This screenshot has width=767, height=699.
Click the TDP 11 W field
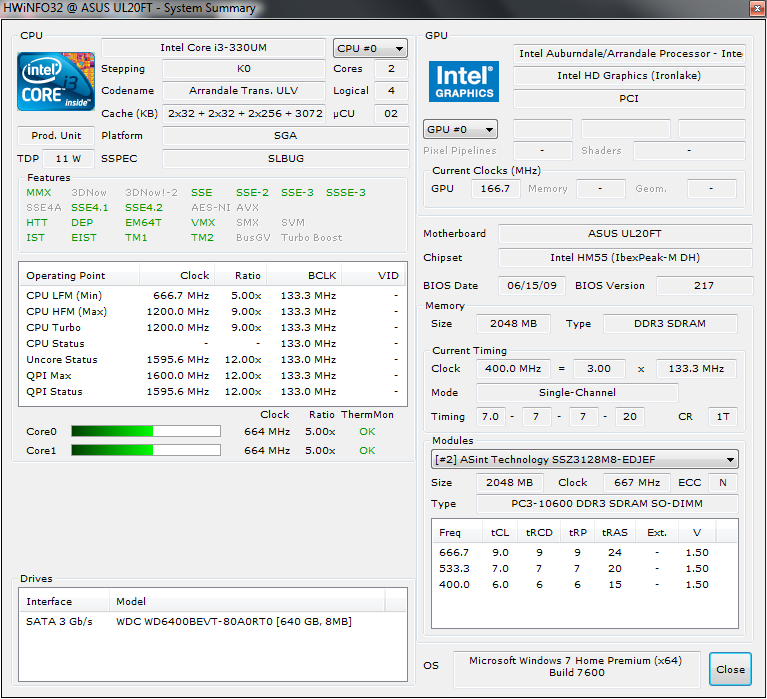point(68,158)
